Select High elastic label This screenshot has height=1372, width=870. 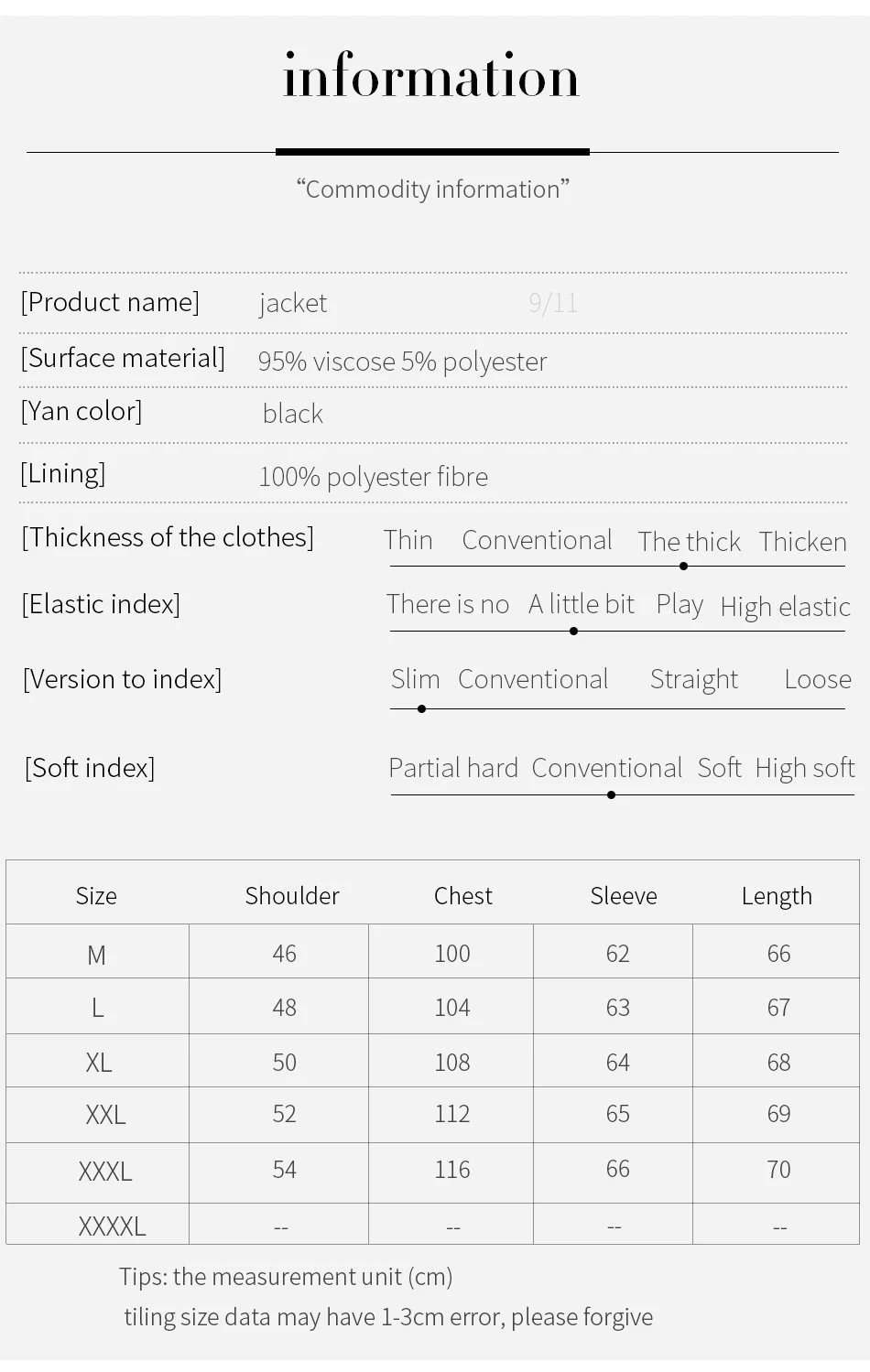click(x=786, y=607)
